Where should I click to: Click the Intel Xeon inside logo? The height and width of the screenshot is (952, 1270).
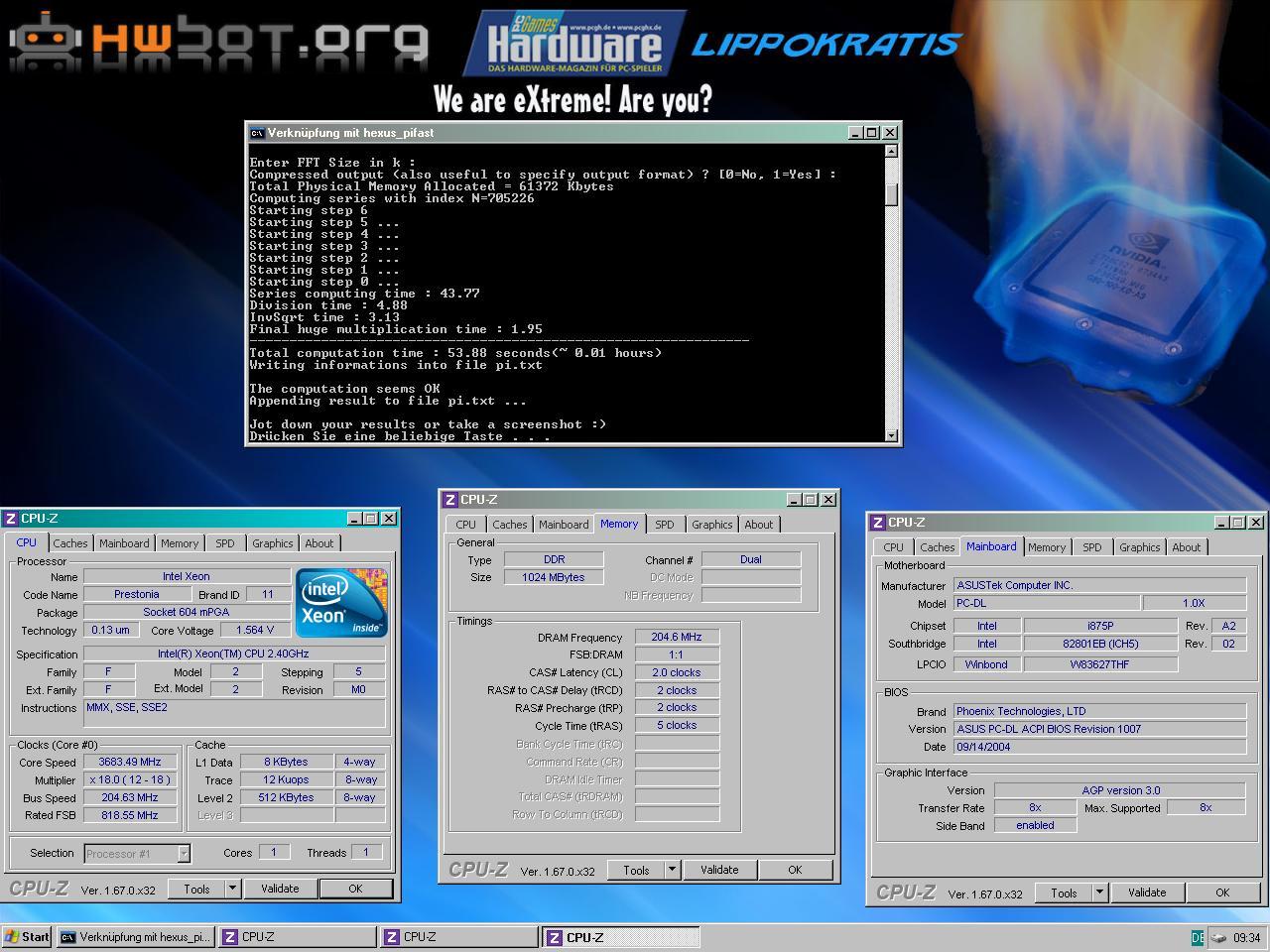tap(341, 602)
